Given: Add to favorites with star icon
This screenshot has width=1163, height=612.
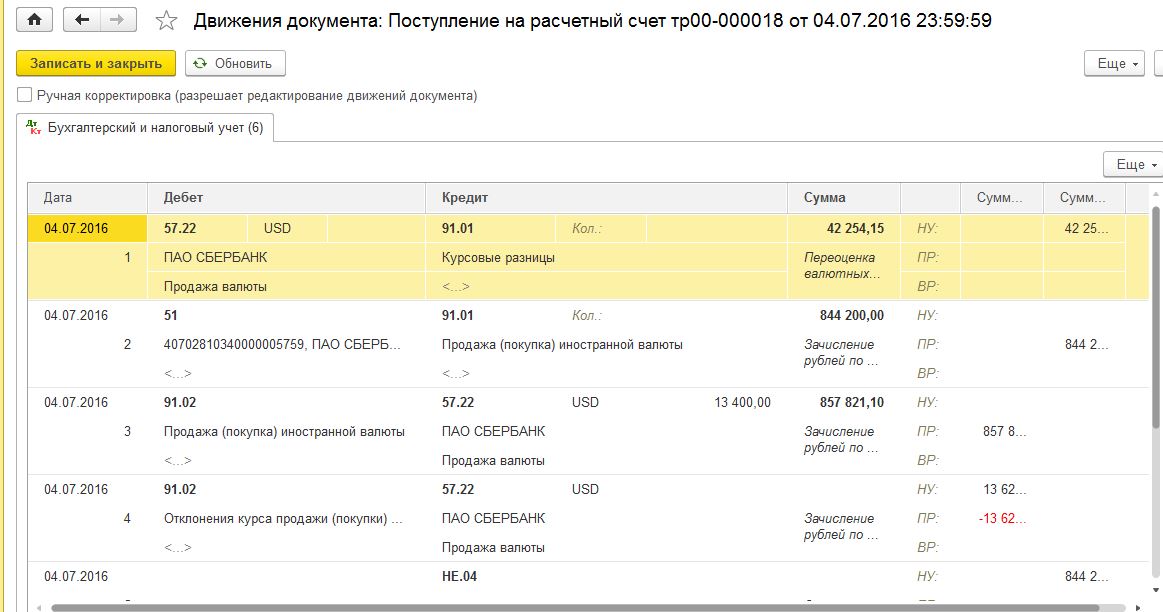Looking at the screenshot, I should [167, 21].
